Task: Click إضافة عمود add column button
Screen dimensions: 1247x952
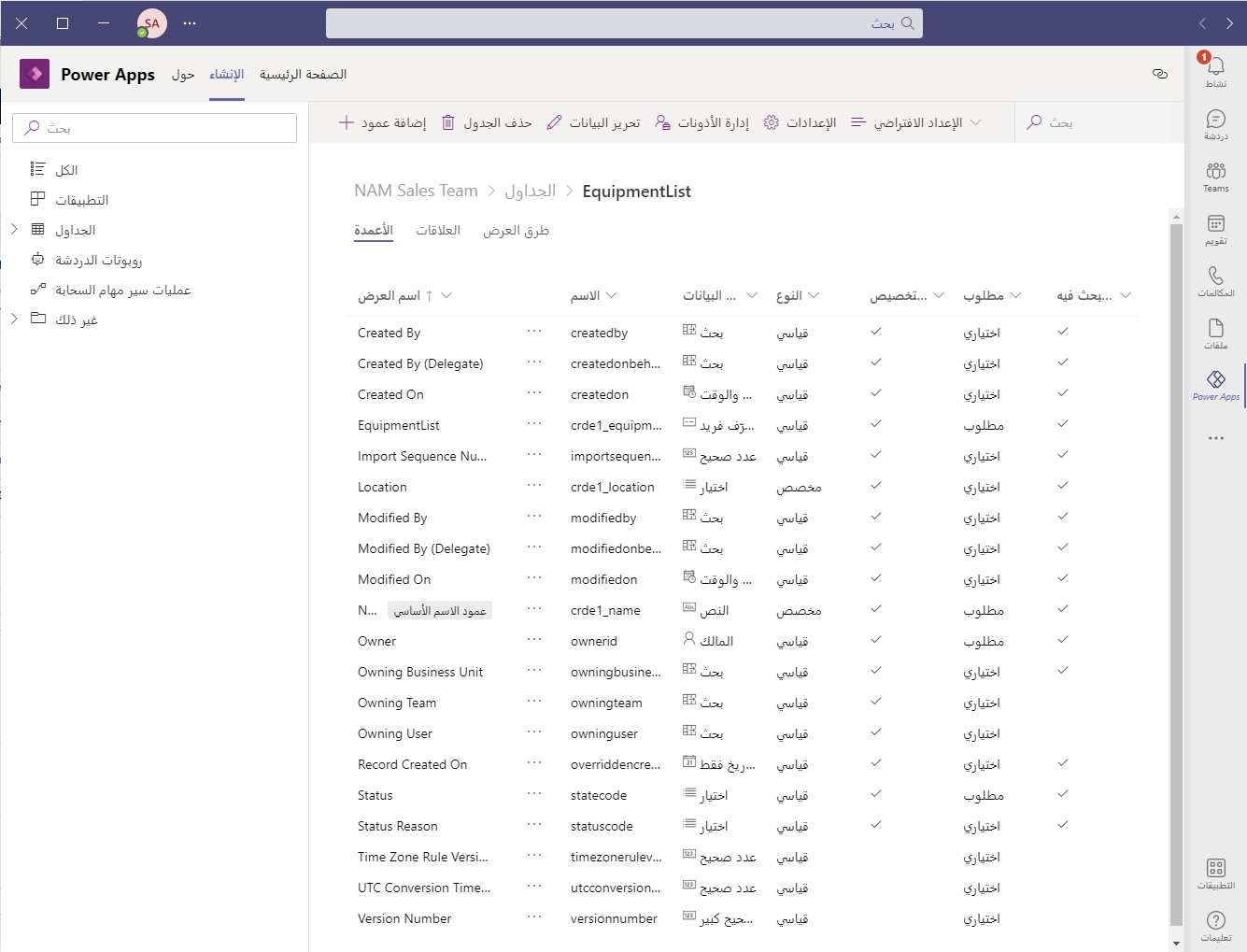Action: click(382, 122)
